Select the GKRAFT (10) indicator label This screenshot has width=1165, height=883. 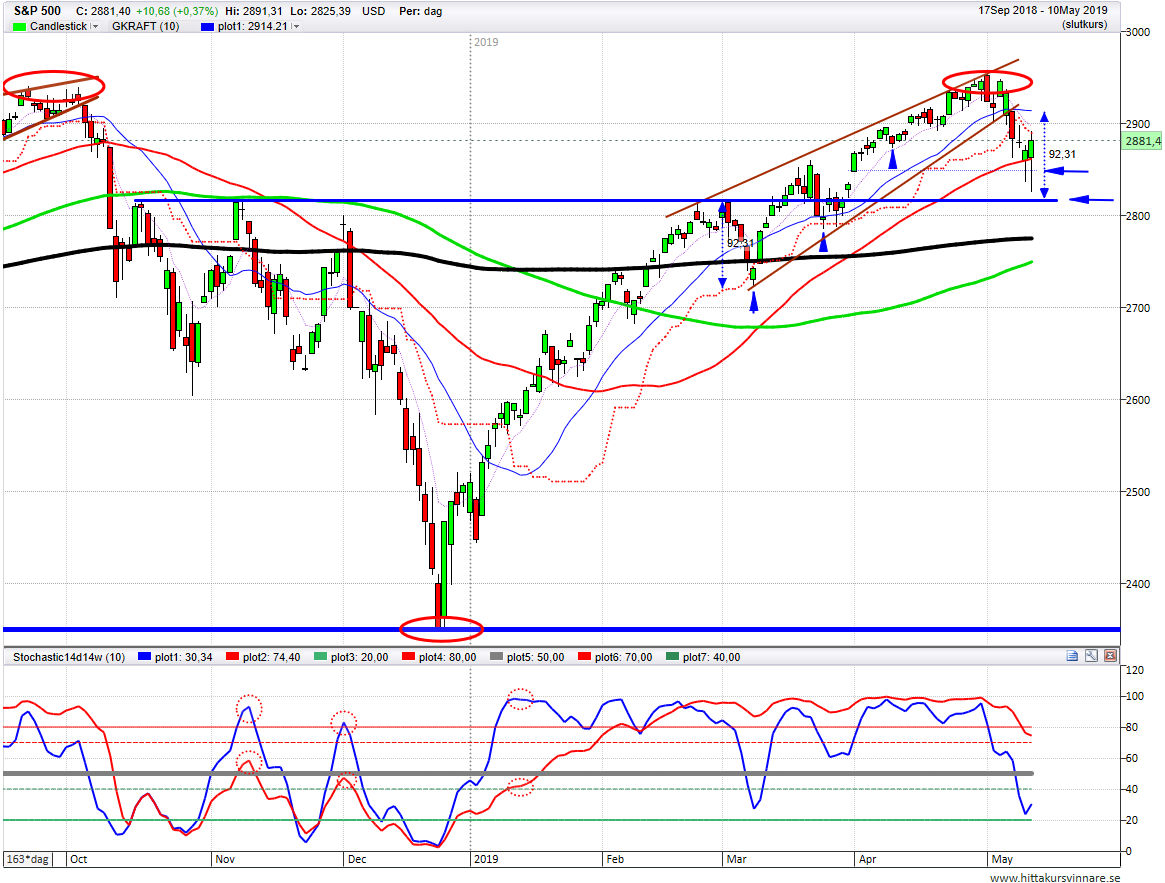(146, 26)
